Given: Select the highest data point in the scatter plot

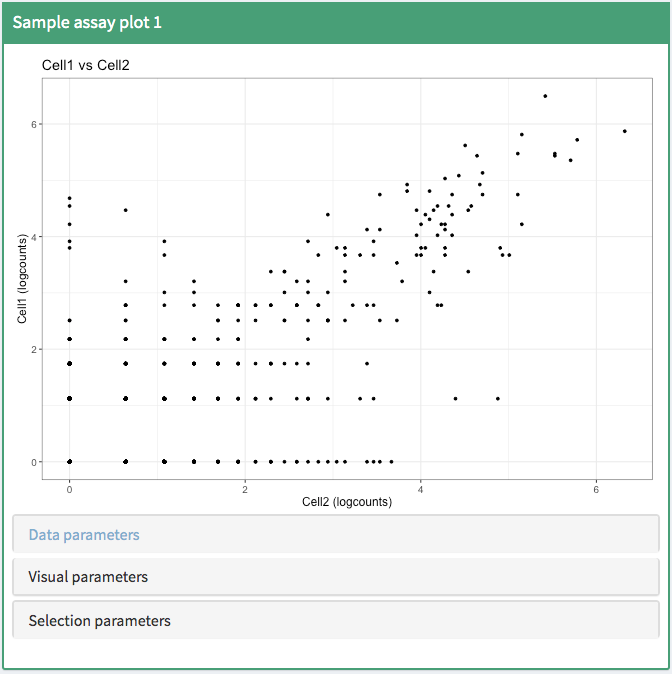Looking at the screenshot, I should (545, 96).
